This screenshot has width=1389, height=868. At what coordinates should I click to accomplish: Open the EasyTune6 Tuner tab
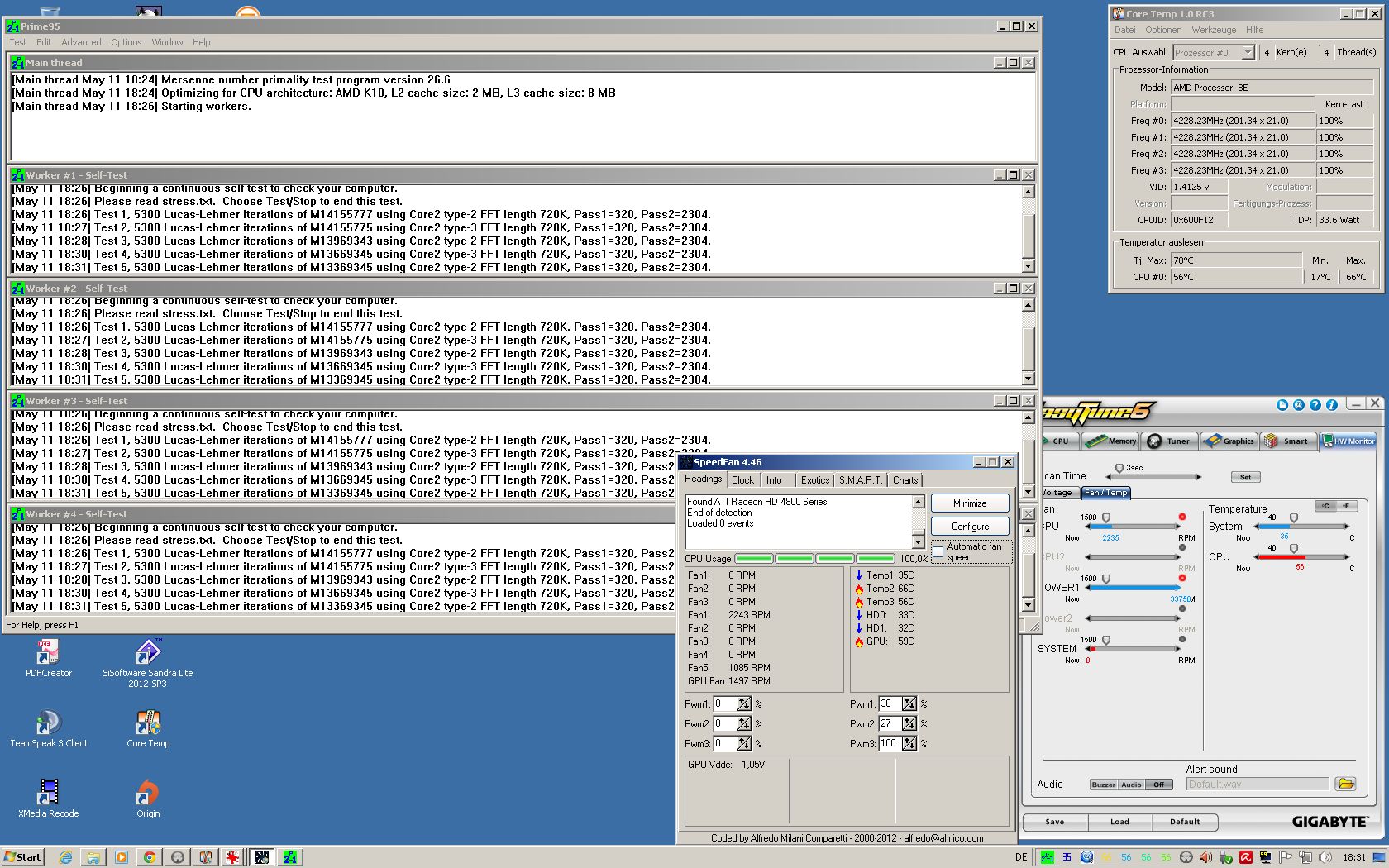[1171, 441]
